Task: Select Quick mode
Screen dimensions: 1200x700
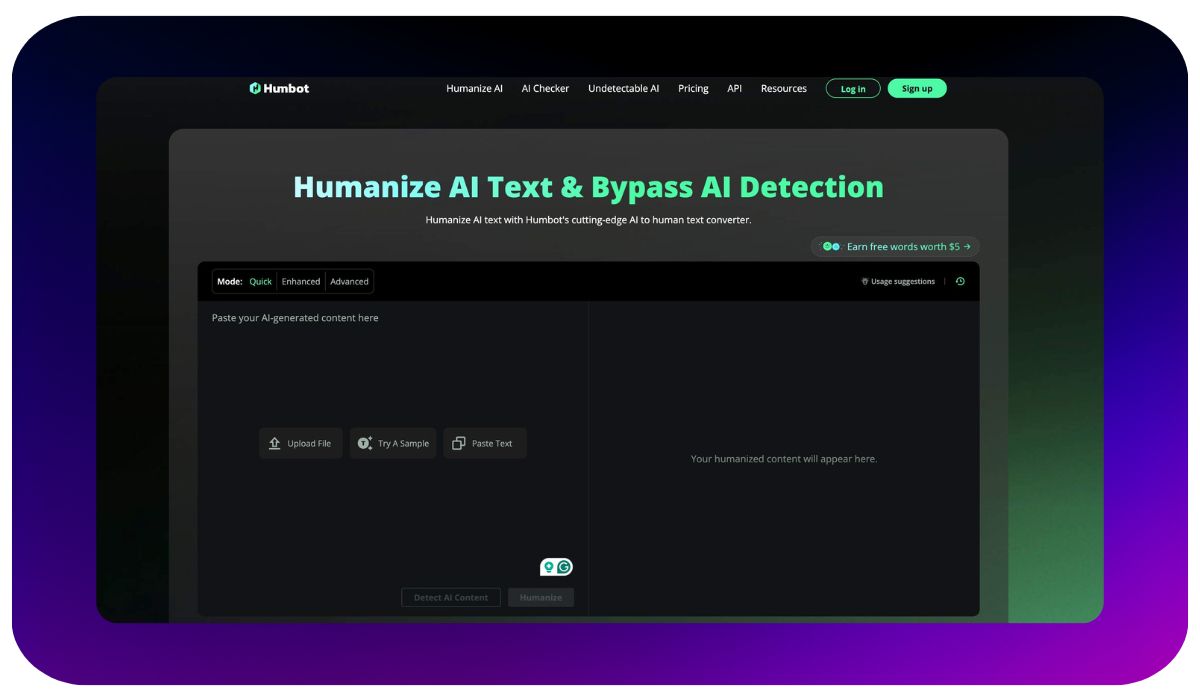Action: tap(261, 282)
